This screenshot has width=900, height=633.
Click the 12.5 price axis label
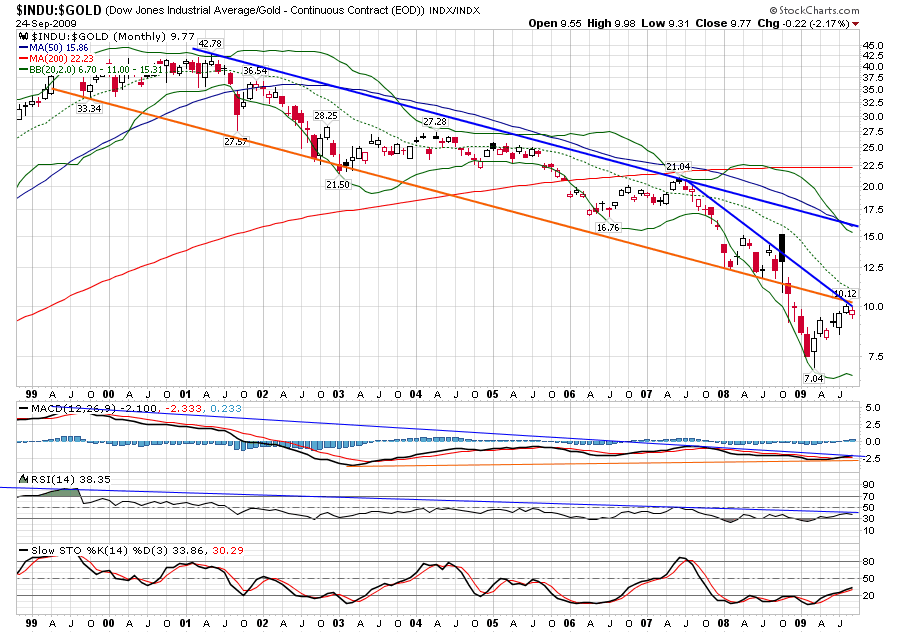pos(873,267)
